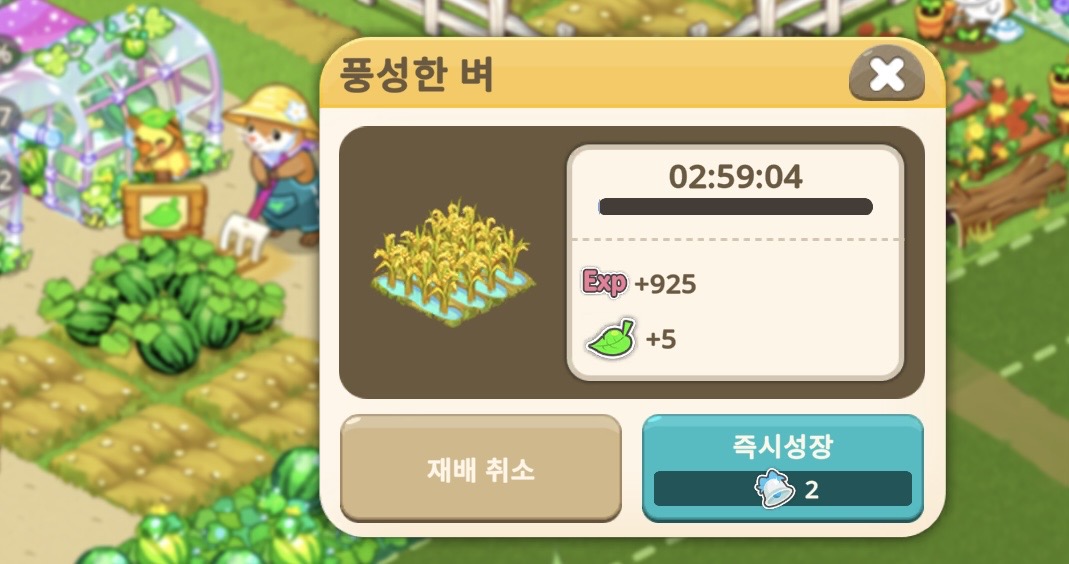Tap the orange fox by the greenhouse
Image resolution: width=1069 pixels, height=564 pixels.
click(158, 147)
